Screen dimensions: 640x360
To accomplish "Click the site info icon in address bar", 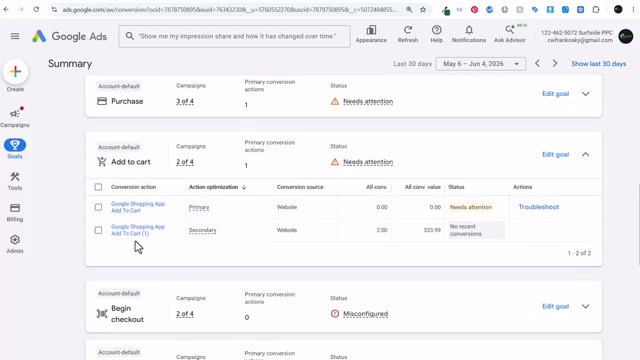I will point(54,9).
